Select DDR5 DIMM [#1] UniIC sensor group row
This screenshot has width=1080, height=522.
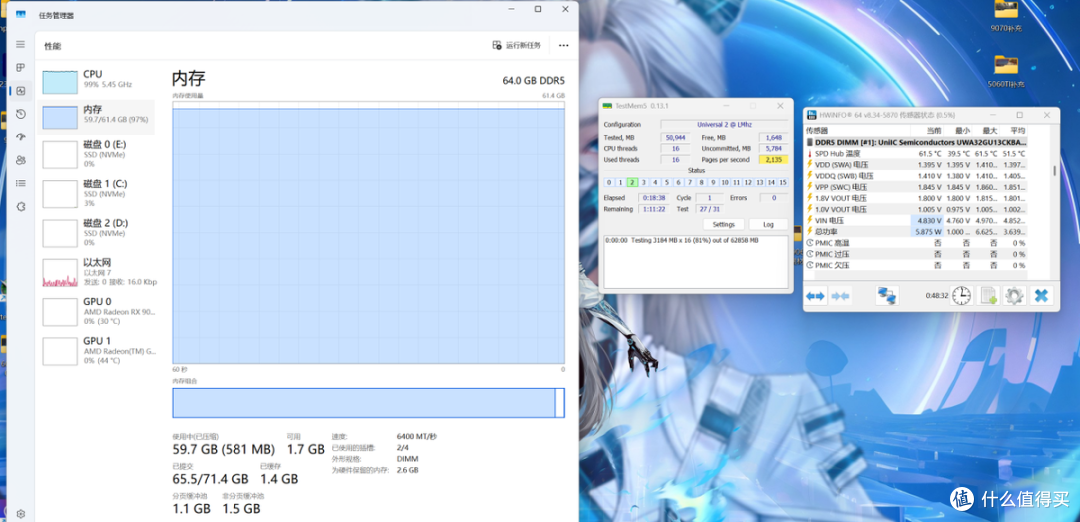click(916, 142)
